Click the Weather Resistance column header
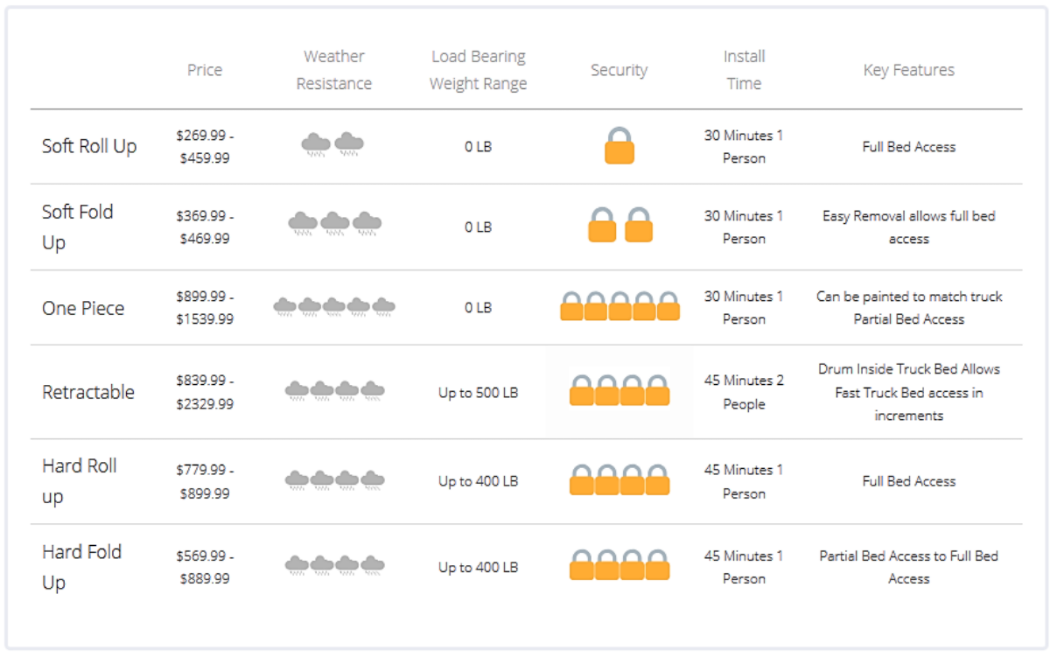The image size is (1055, 658). [x=334, y=70]
